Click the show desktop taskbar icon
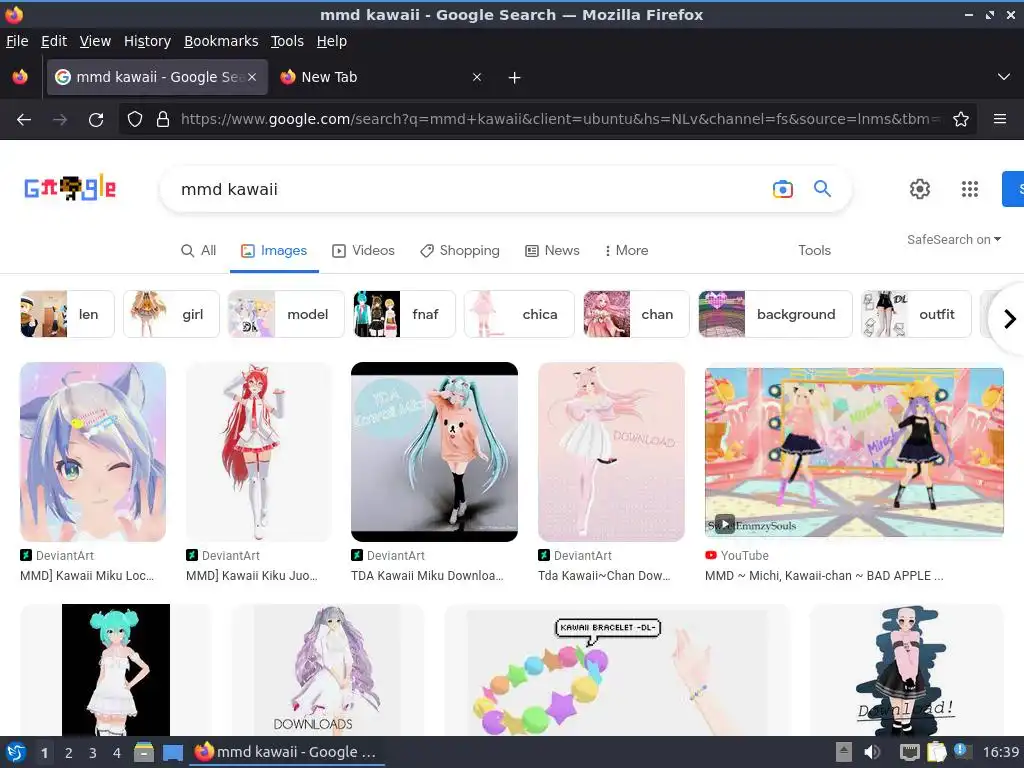This screenshot has width=1024, height=768. click(172, 753)
